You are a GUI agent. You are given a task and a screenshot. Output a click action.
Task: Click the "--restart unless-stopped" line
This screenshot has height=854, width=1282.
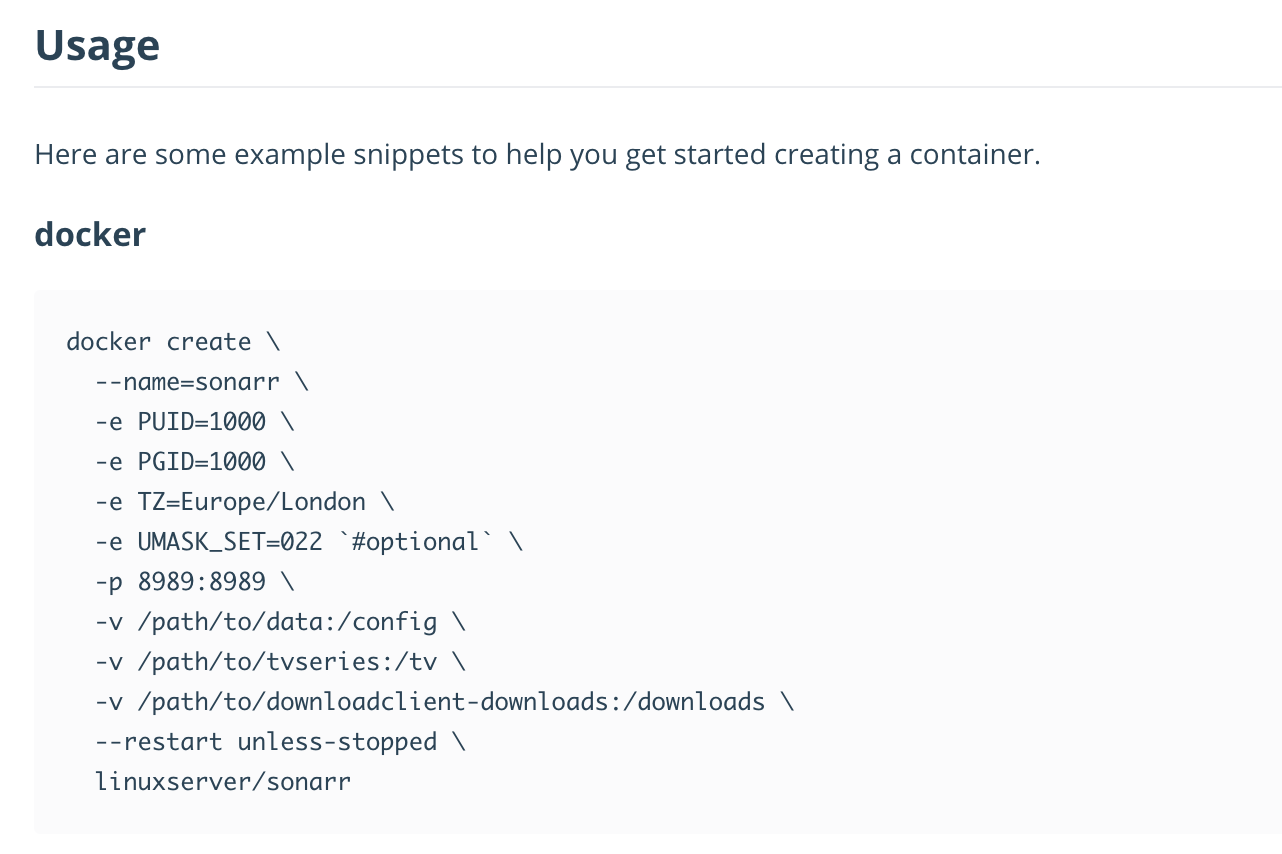(265, 741)
